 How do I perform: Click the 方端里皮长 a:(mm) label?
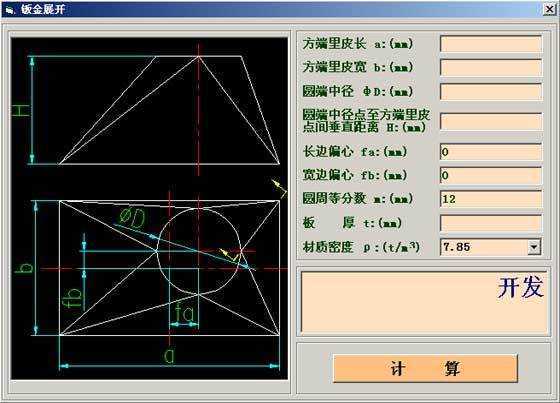tap(358, 44)
